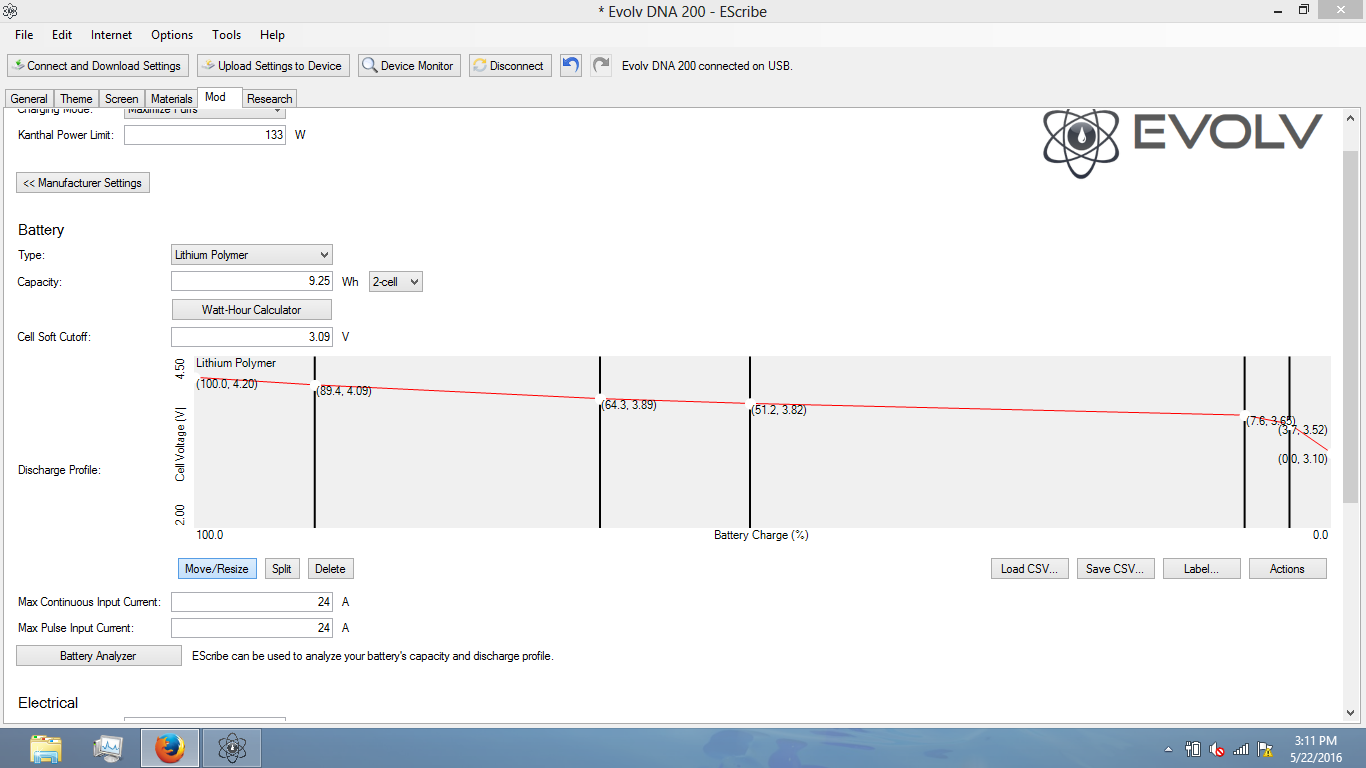The height and width of the screenshot is (768, 1366).
Task: Select Delete mode for the discharge profile
Action: (330, 569)
